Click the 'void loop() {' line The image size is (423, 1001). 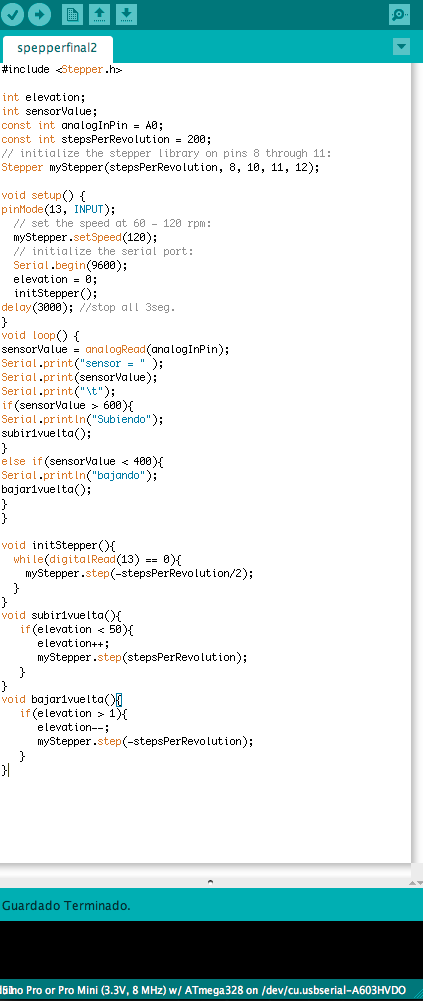(x=40, y=336)
